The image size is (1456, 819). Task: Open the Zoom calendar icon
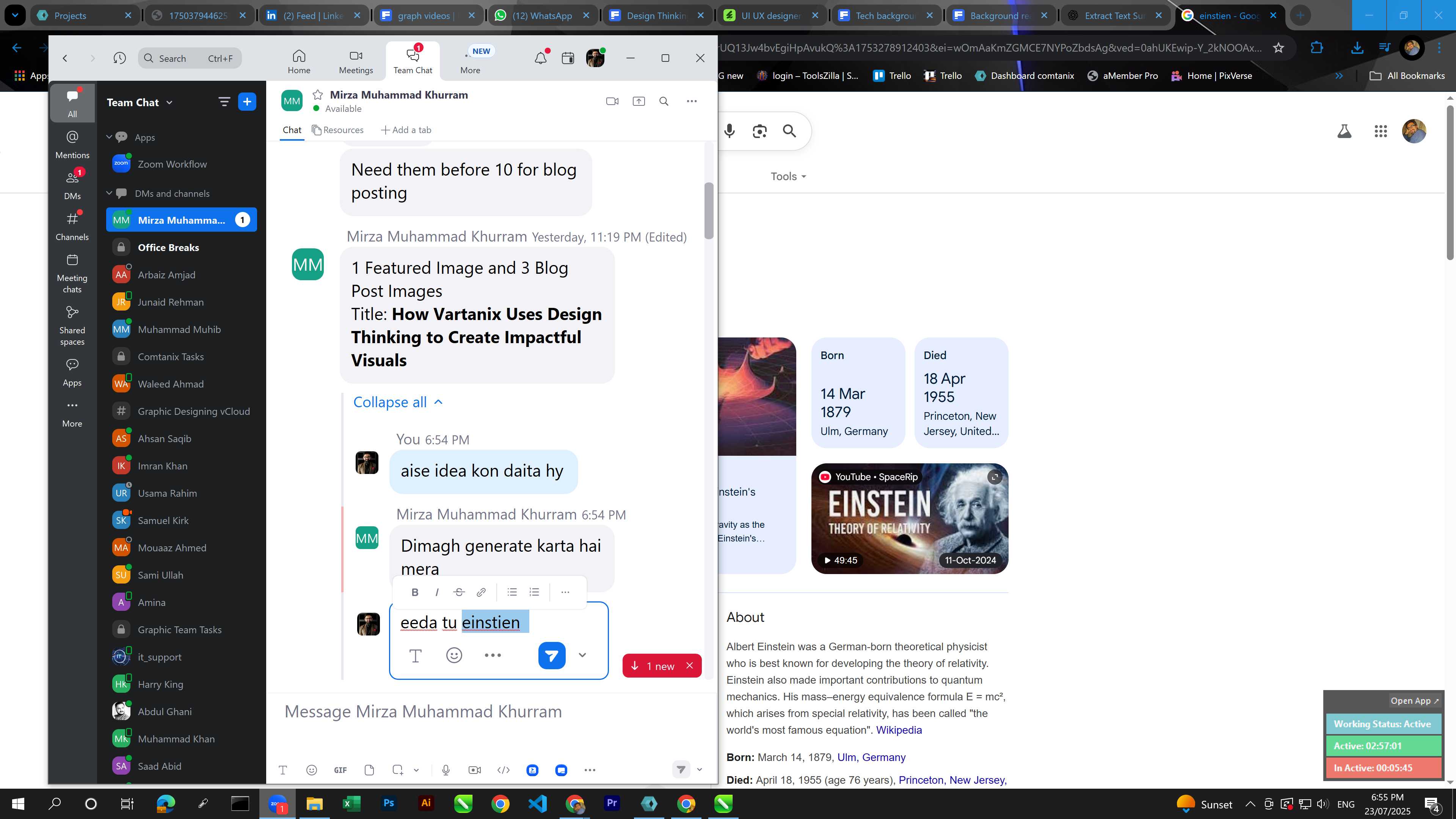[568, 58]
